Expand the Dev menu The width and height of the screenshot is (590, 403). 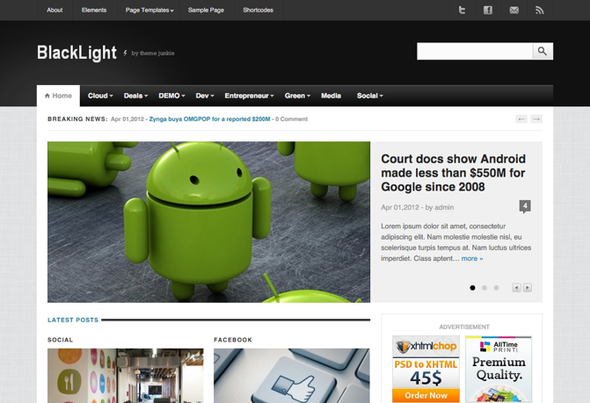[x=204, y=96]
